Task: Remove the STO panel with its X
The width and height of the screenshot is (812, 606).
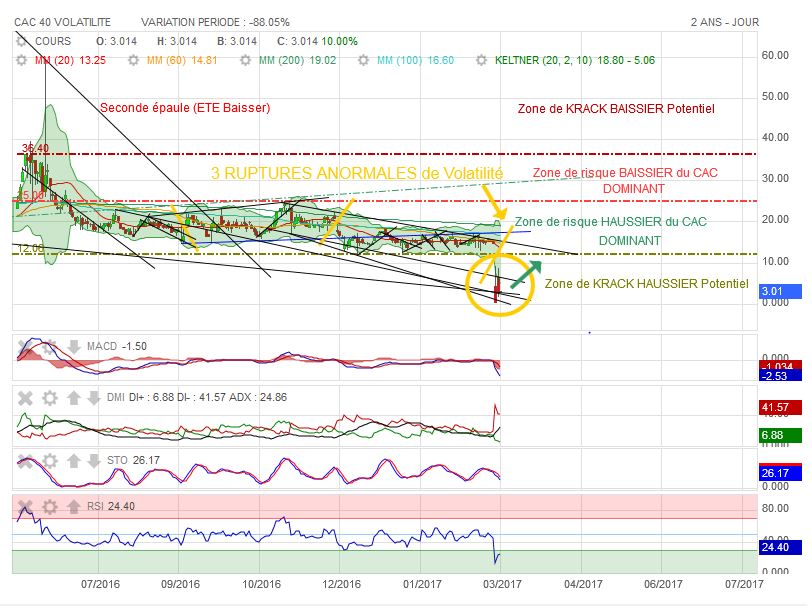Action: pos(25,460)
